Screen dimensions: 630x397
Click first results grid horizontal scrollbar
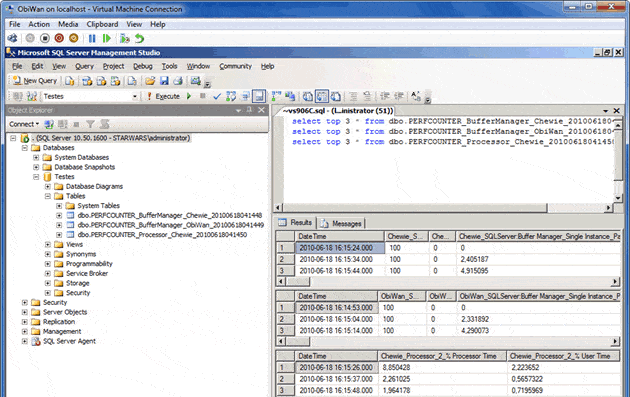point(298,282)
